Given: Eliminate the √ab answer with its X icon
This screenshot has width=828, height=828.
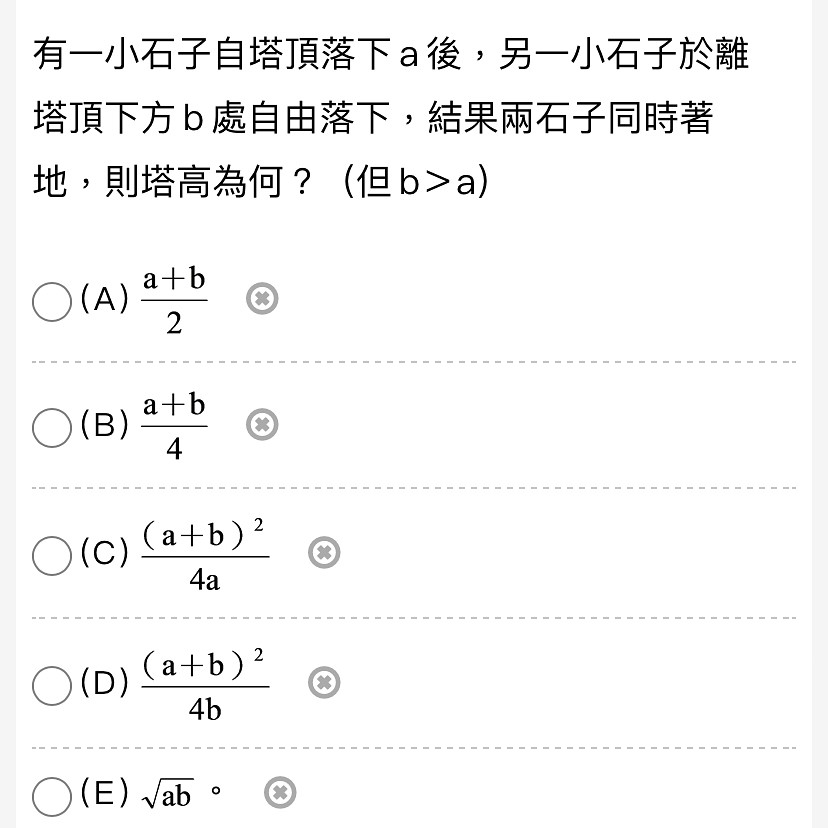Looking at the screenshot, I should 280,793.
